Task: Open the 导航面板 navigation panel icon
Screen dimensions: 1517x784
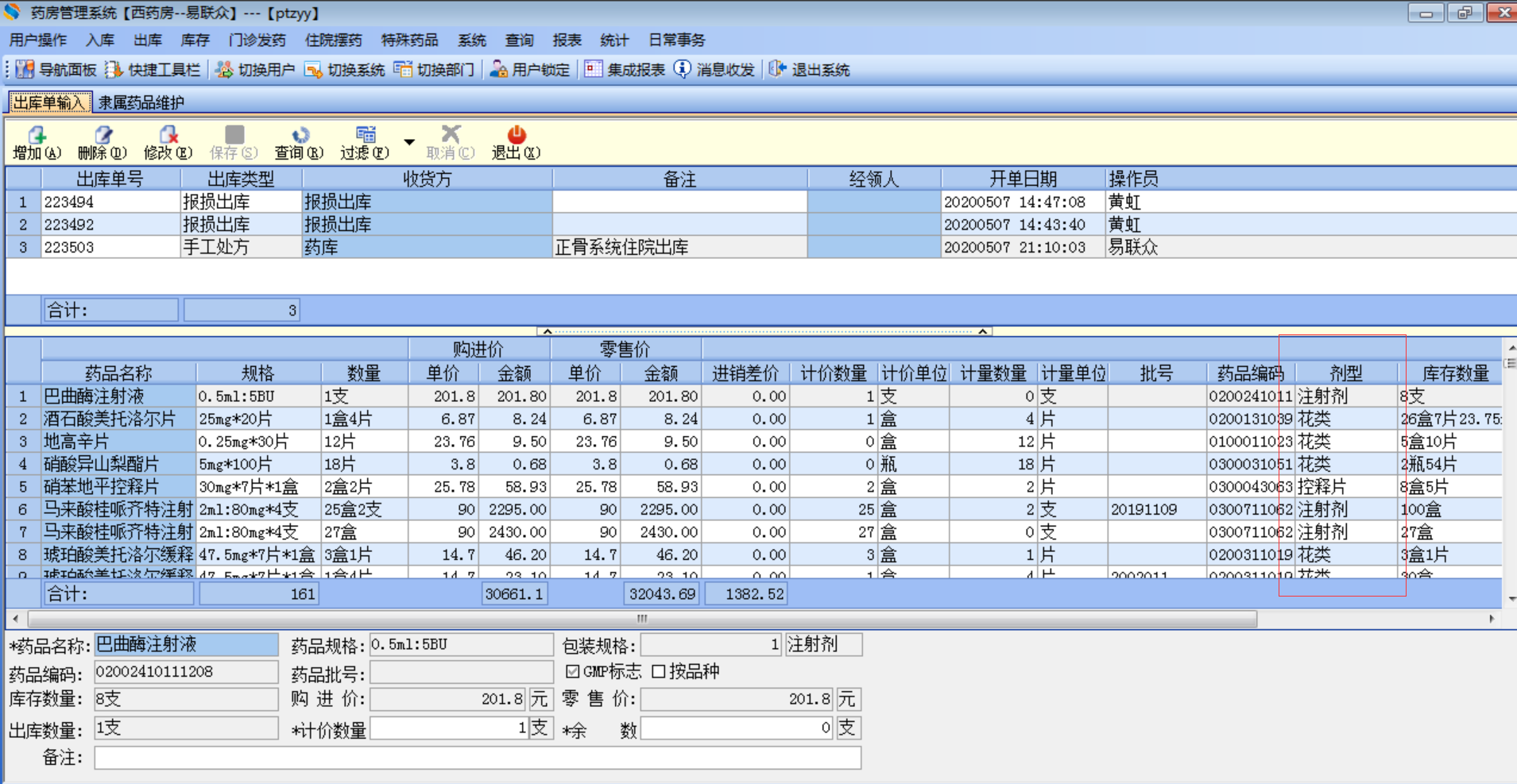Action: (x=25, y=69)
